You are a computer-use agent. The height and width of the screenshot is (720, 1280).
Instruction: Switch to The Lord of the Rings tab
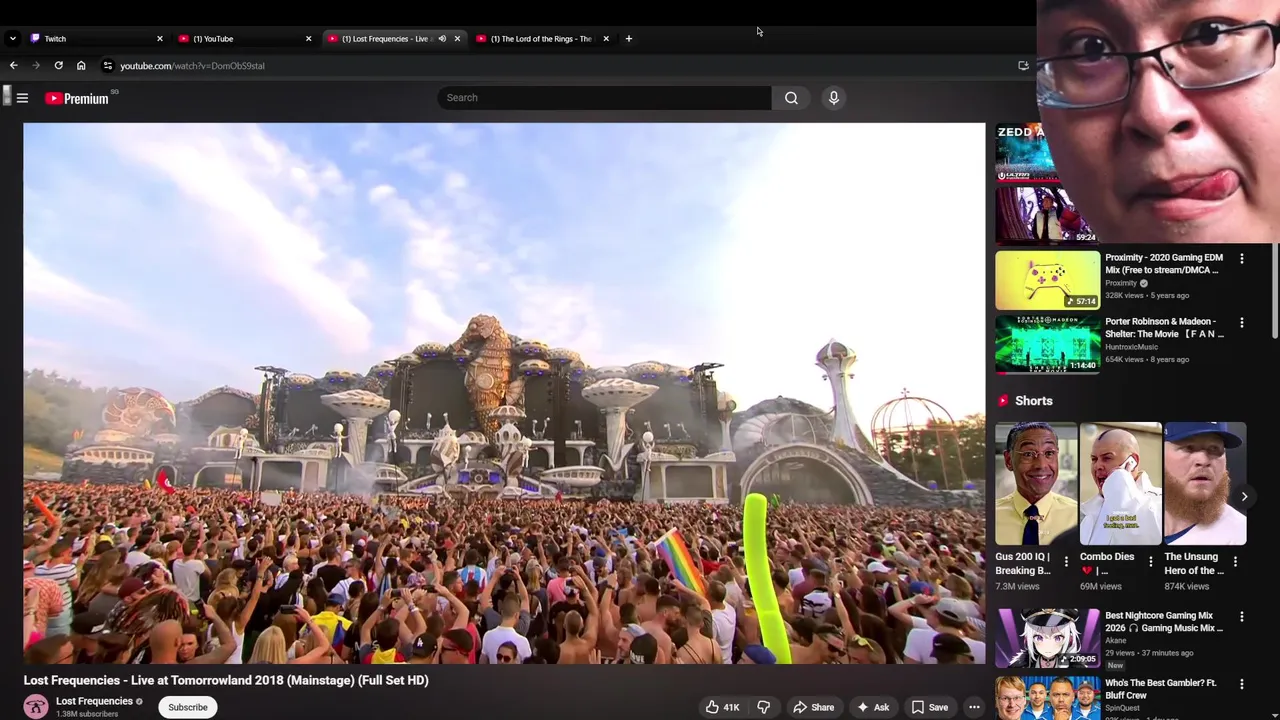543,39
